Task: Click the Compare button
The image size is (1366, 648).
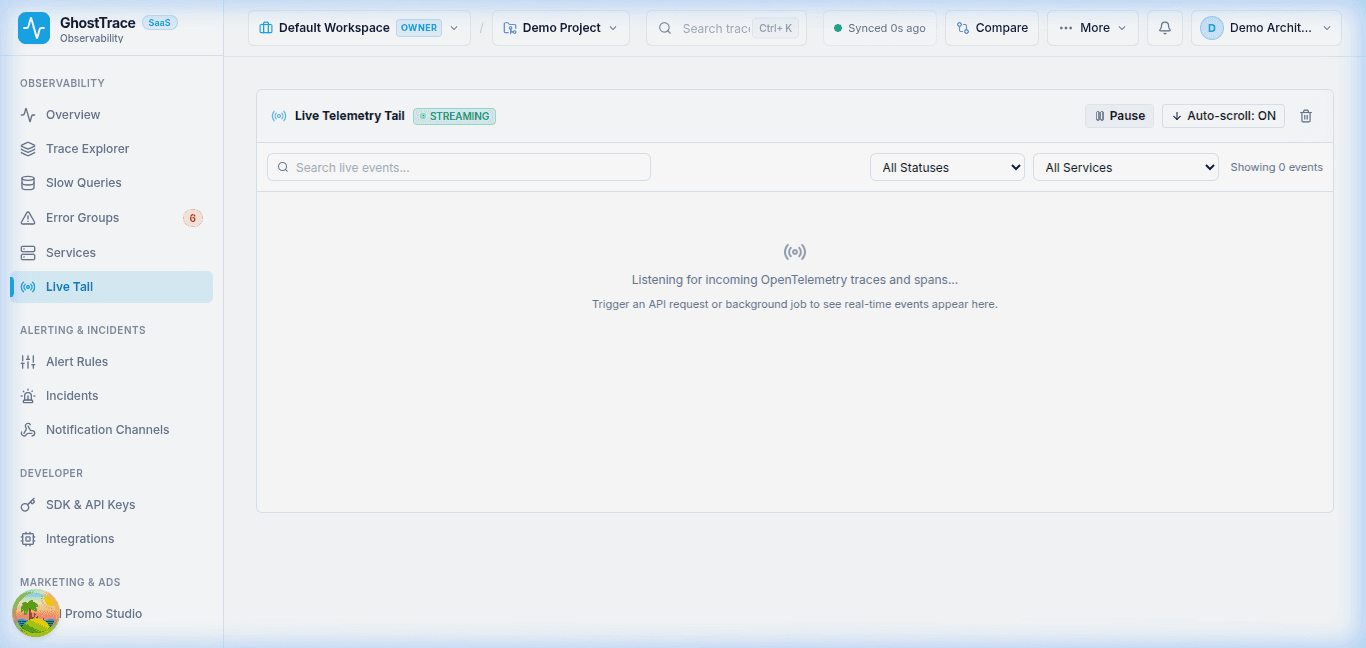Action: coord(992,28)
